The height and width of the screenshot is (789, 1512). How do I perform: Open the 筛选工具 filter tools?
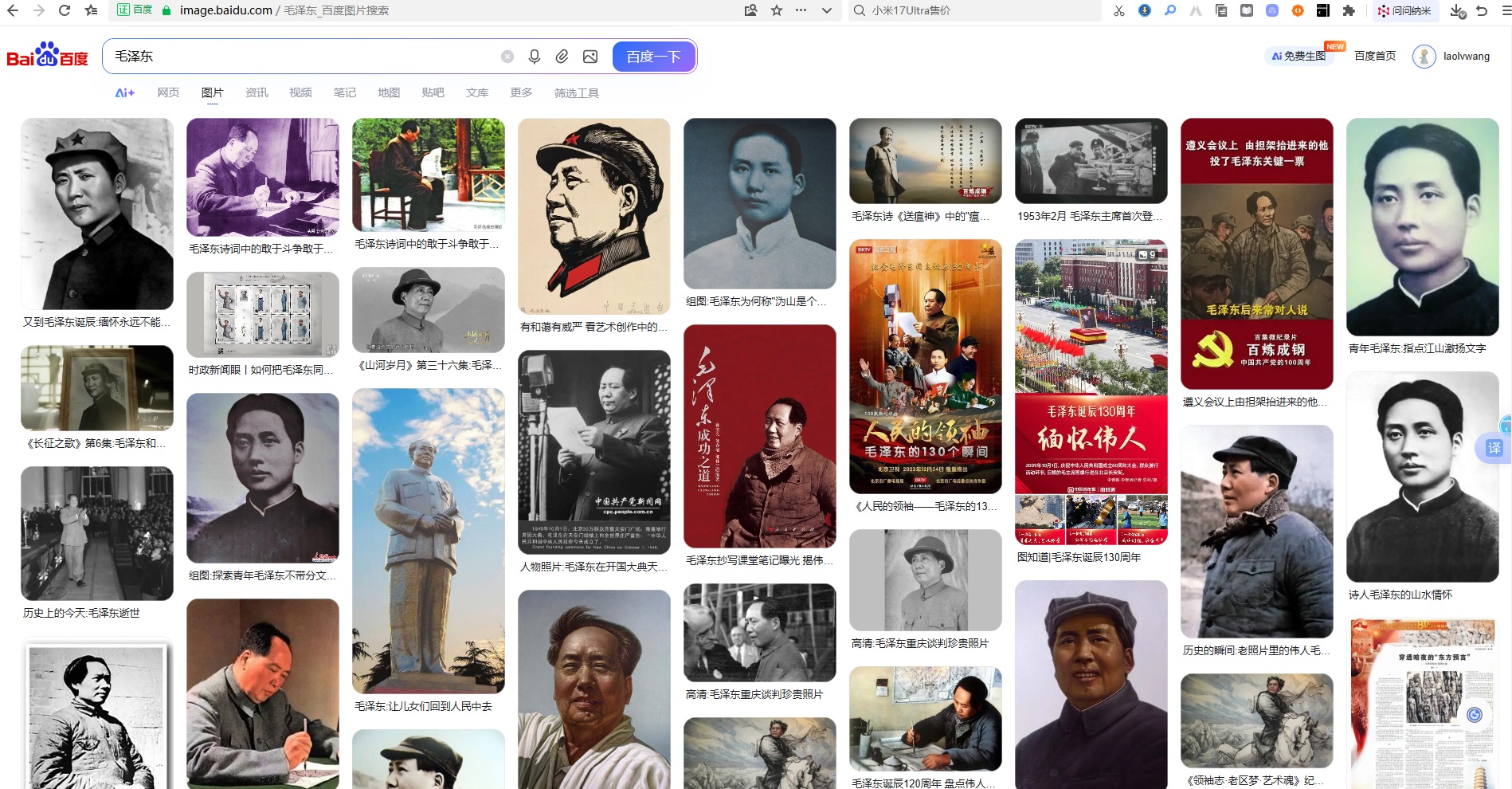point(576,92)
